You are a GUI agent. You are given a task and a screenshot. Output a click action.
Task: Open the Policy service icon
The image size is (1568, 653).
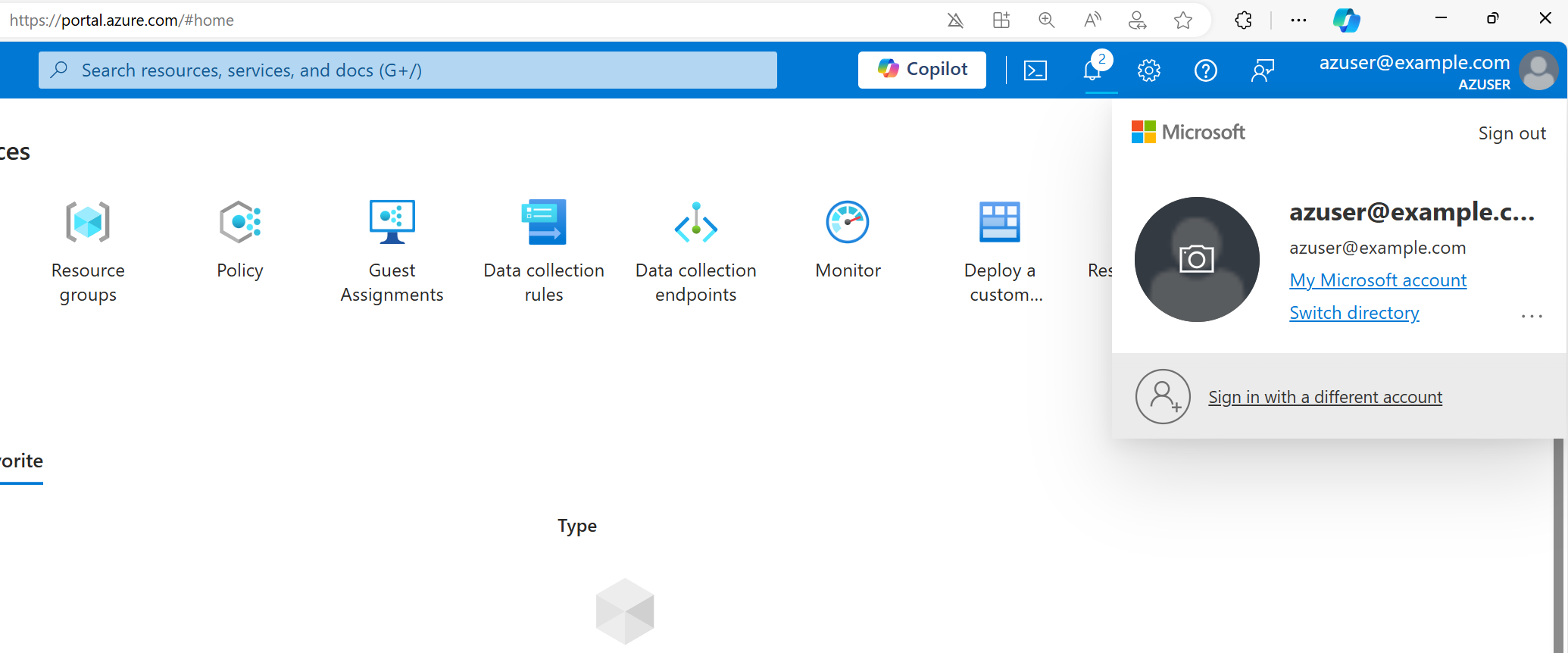[x=240, y=222]
